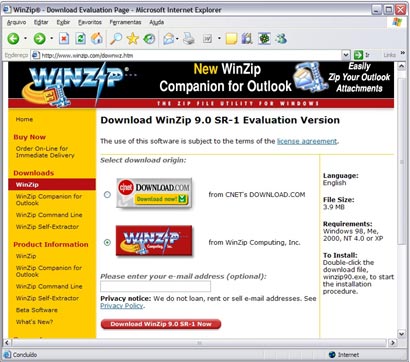Open WinZip under Product Information
The width and height of the screenshot is (410, 362).
click(26, 256)
